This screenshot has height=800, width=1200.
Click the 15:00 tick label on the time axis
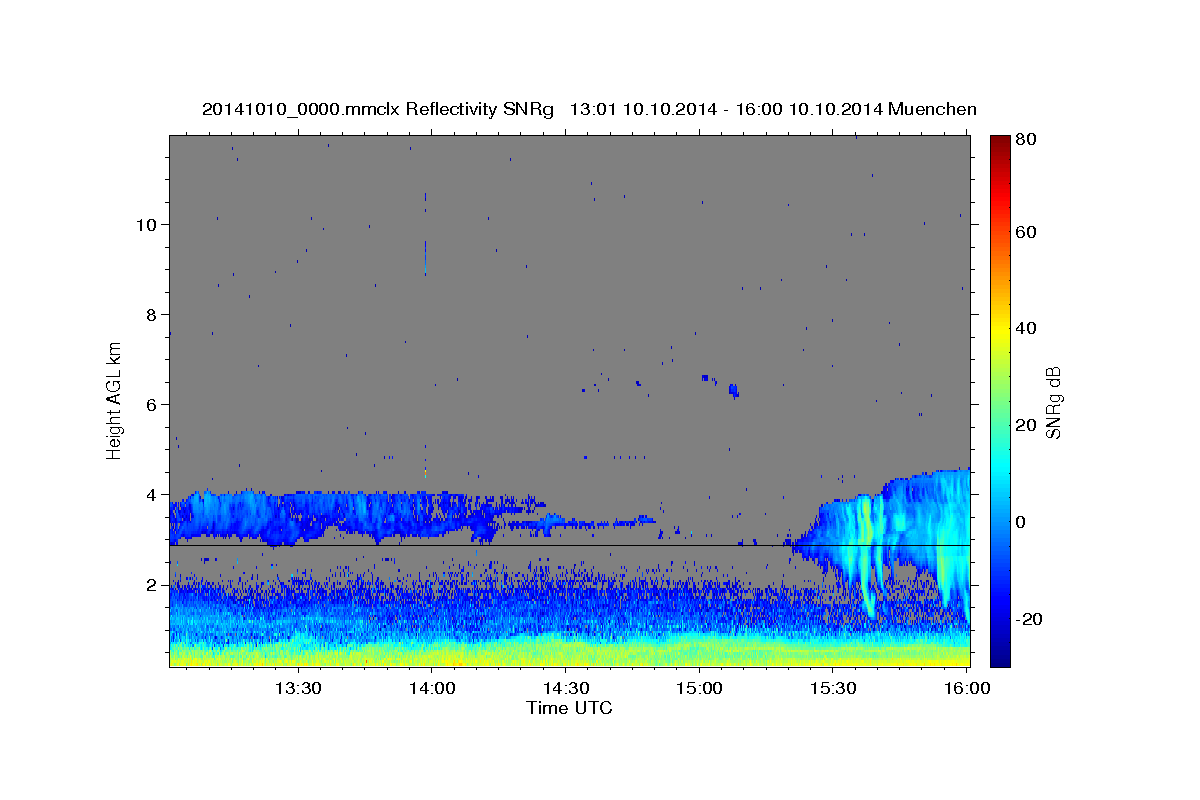(699, 689)
